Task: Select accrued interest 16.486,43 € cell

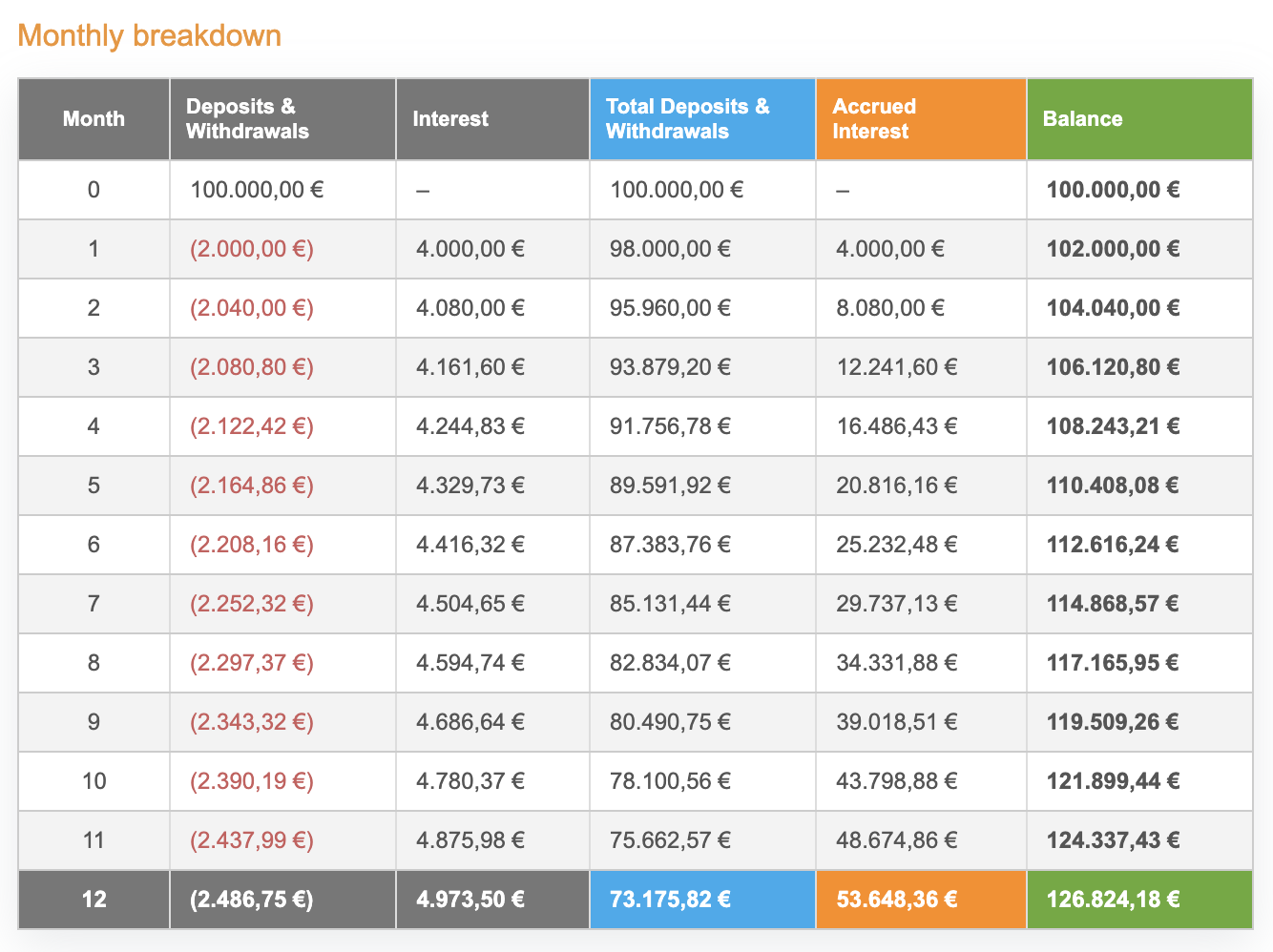Action: pos(897,426)
